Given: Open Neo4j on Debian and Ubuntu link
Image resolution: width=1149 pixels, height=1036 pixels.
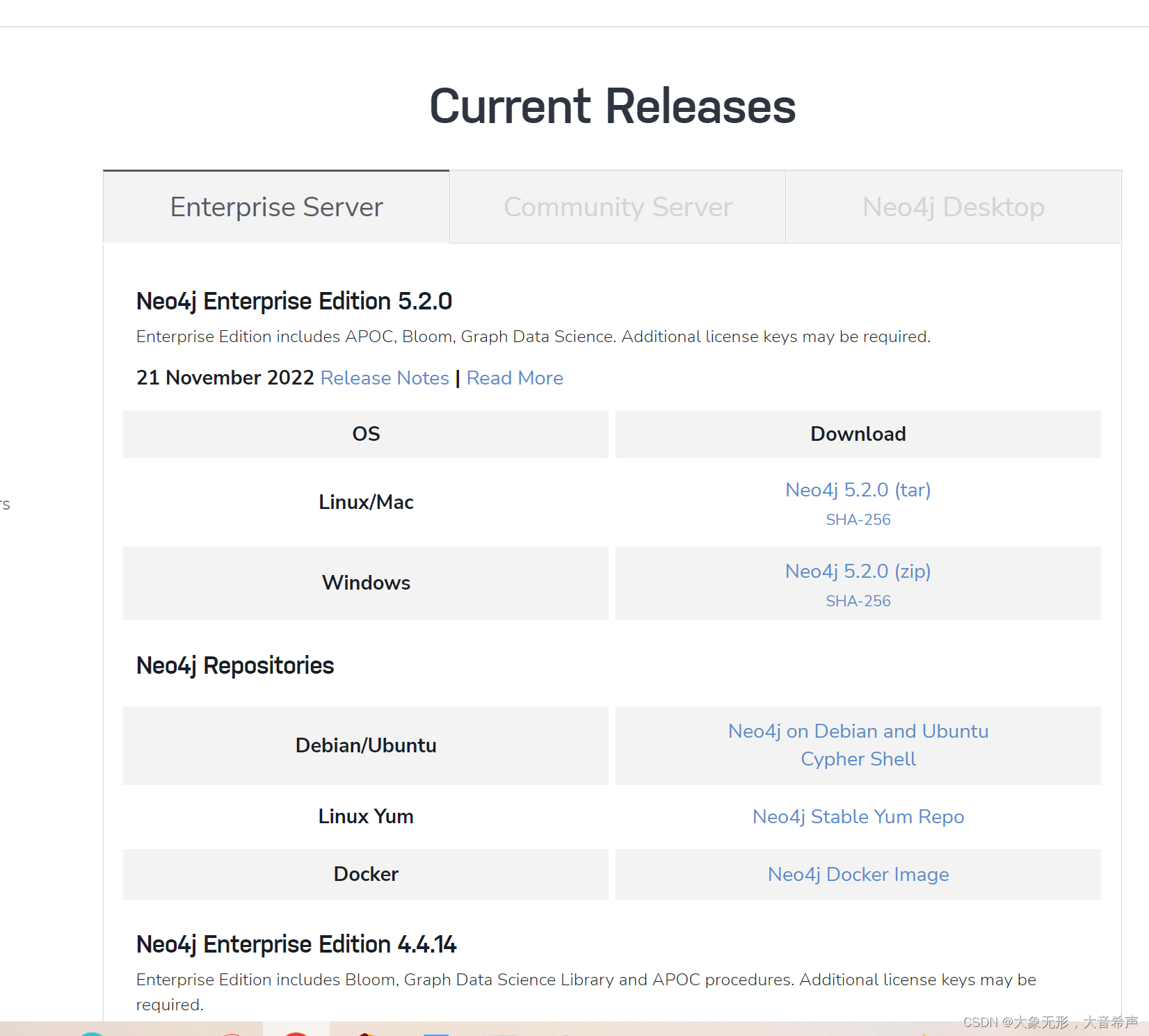Looking at the screenshot, I should tap(858, 731).
